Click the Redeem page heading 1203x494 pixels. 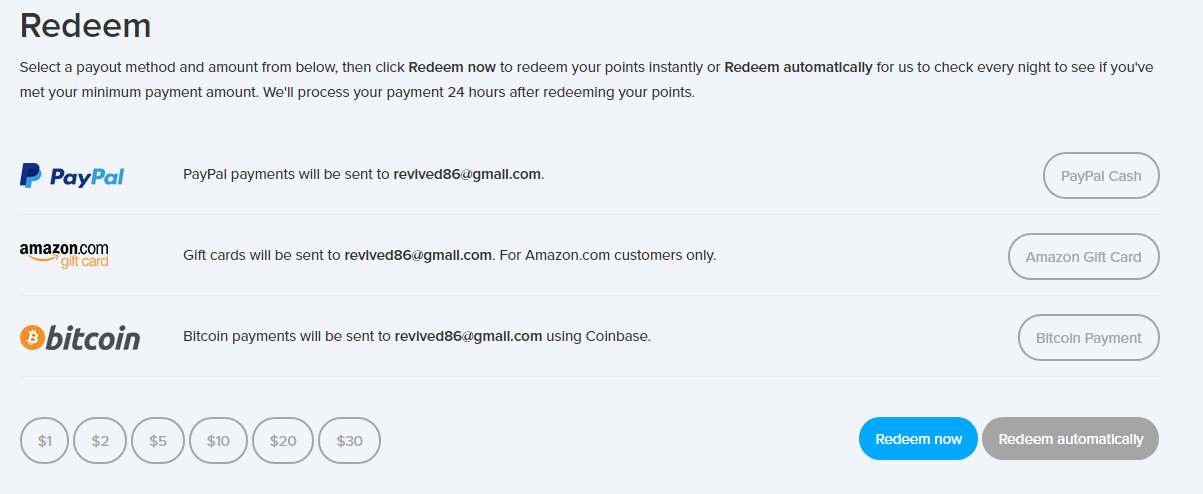point(85,26)
